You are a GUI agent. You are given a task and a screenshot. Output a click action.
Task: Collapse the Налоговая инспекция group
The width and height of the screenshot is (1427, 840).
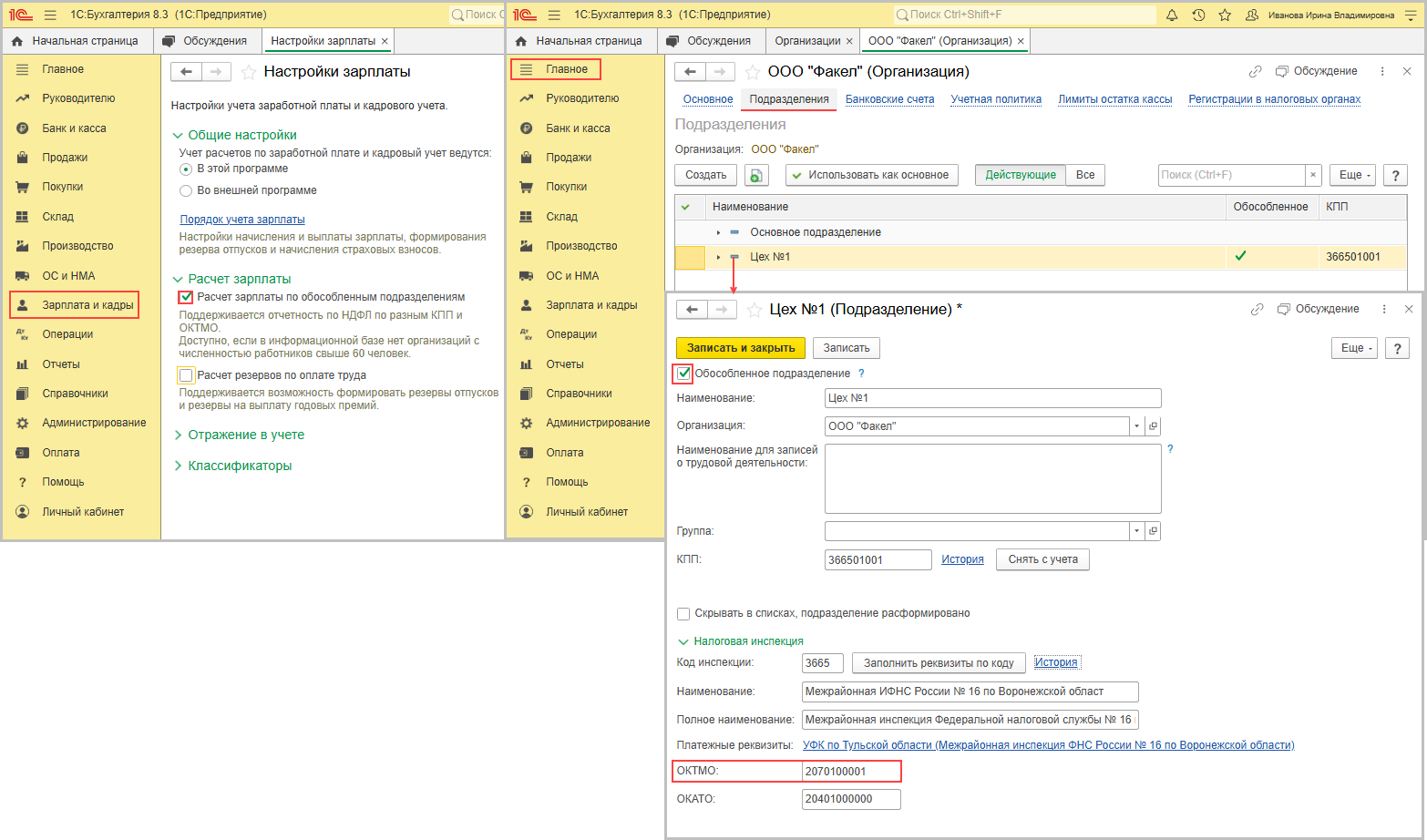click(x=683, y=641)
